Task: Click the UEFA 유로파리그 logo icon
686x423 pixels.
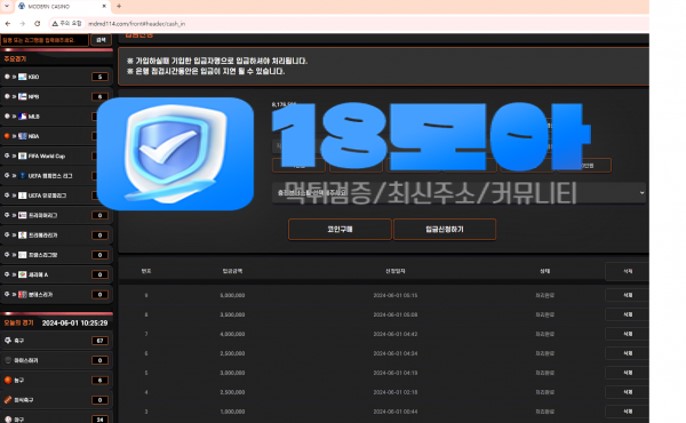Action: point(22,196)
